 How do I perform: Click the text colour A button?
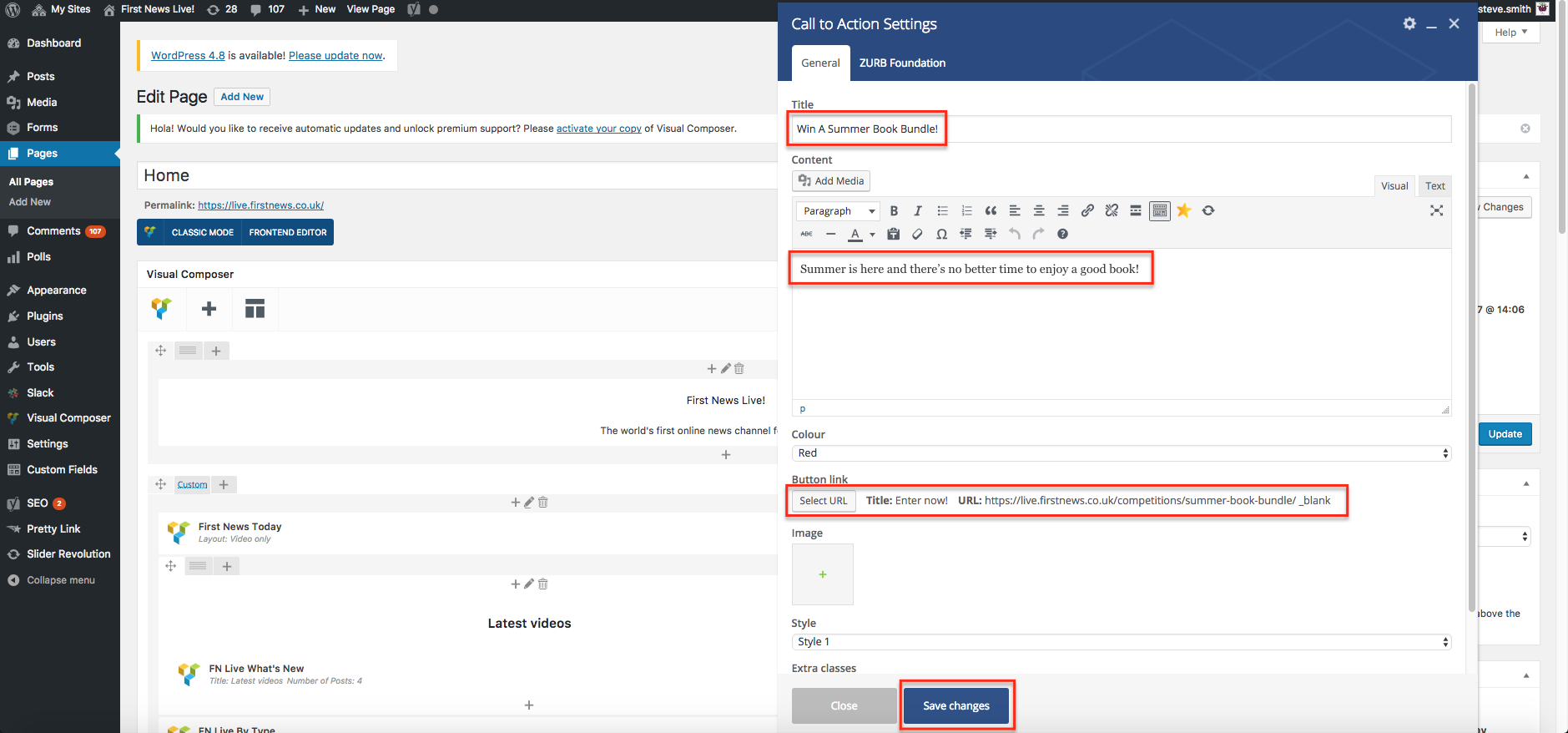pos(855,235)
